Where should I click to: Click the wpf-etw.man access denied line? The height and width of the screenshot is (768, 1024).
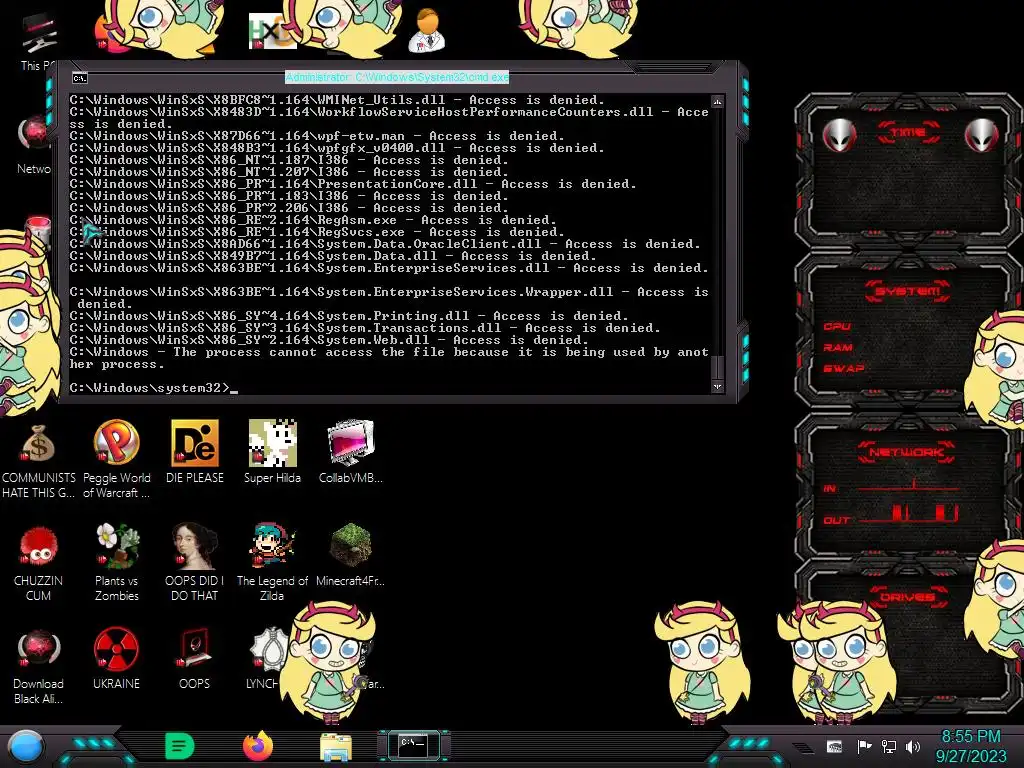[317, 136]
